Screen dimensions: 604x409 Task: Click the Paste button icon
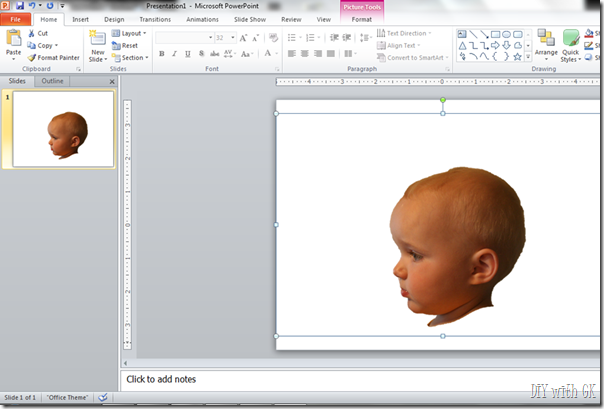click(x=13, y=38)
